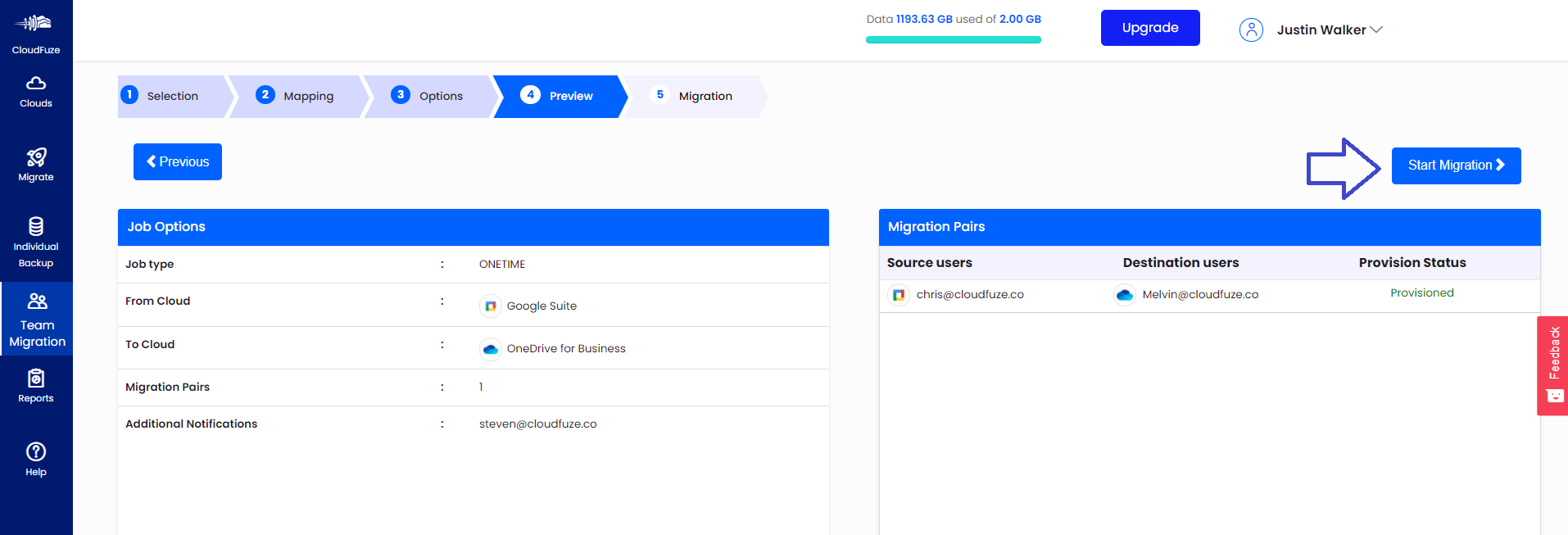Click the 'Provisioned' status text

tap(1422, 292)
